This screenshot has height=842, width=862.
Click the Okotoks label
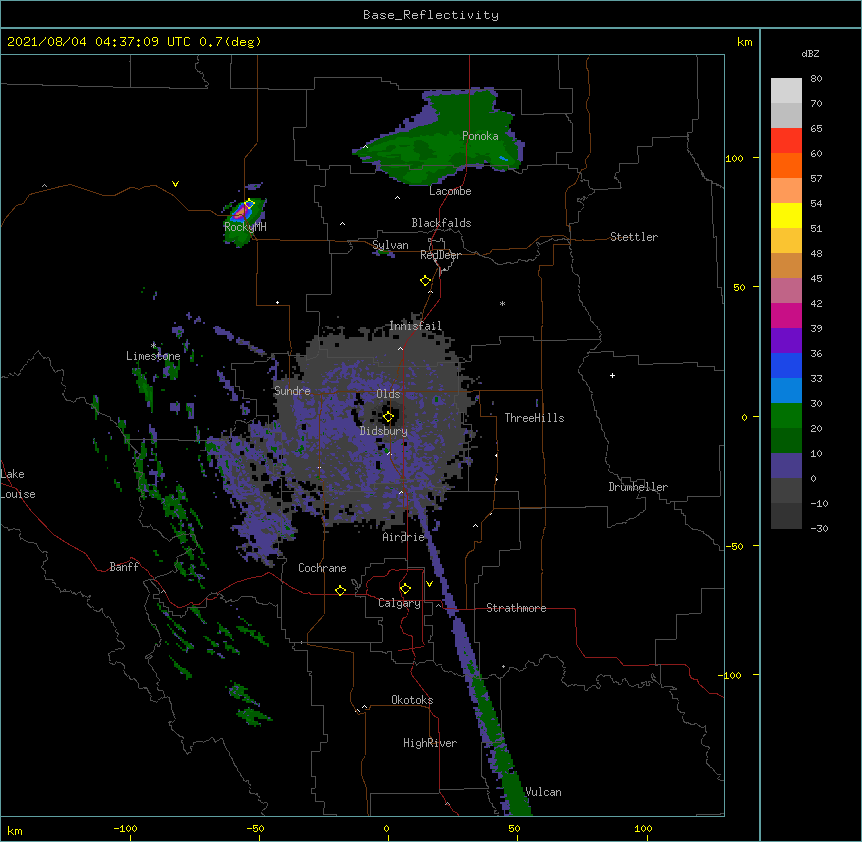click(412, 700)
